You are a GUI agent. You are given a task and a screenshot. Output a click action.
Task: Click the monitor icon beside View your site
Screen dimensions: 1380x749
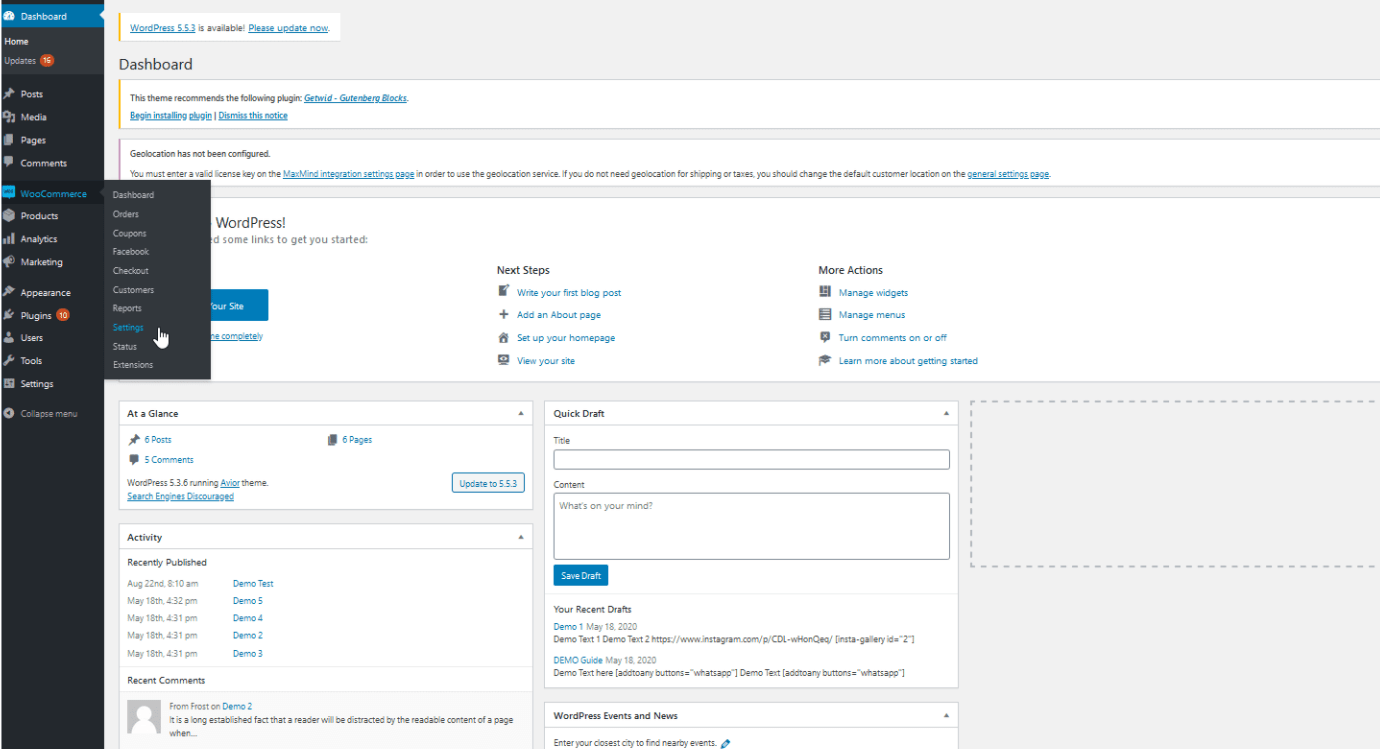[504, 360]
